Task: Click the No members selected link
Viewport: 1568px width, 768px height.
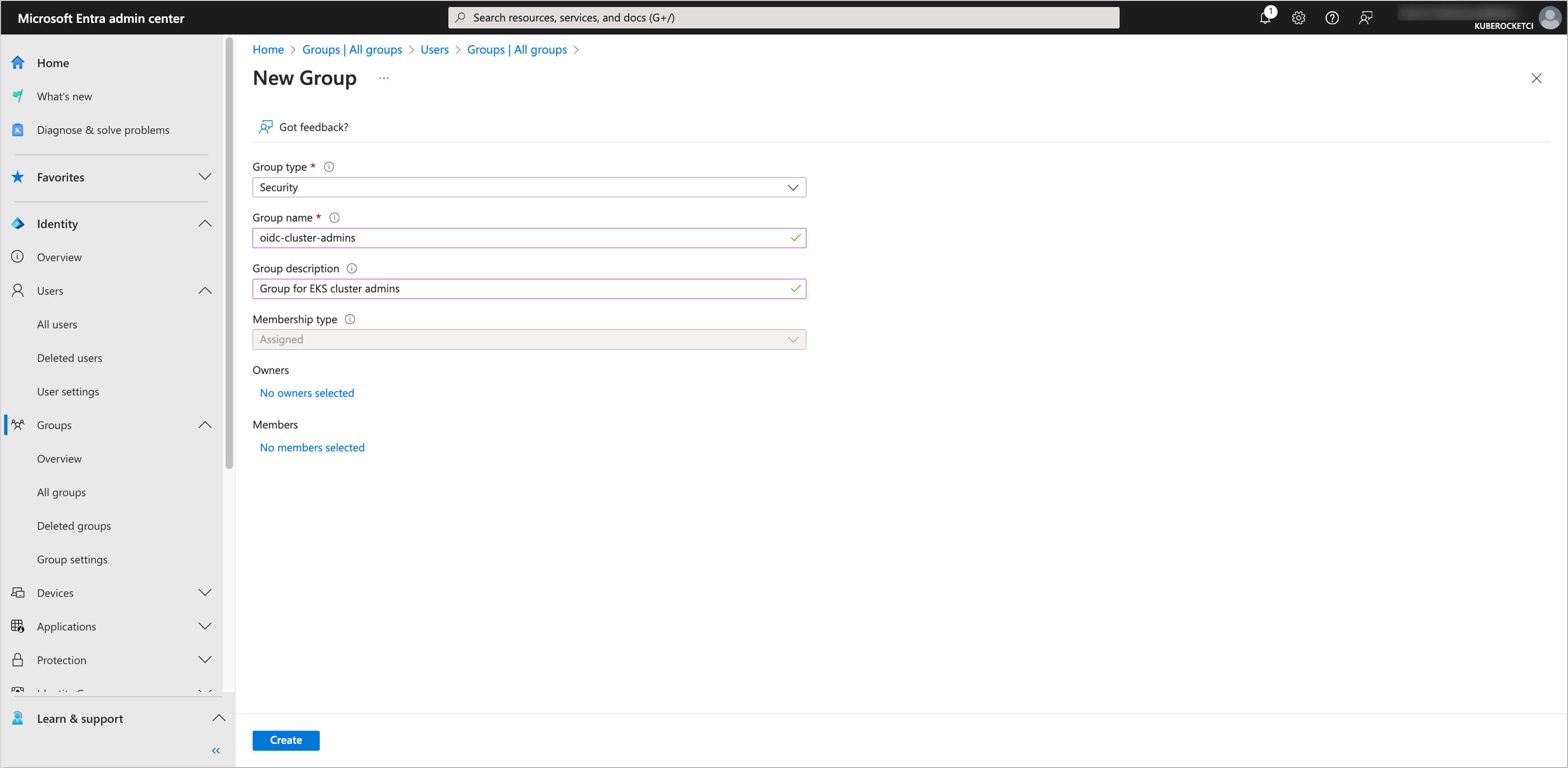Action: point(312,448)
